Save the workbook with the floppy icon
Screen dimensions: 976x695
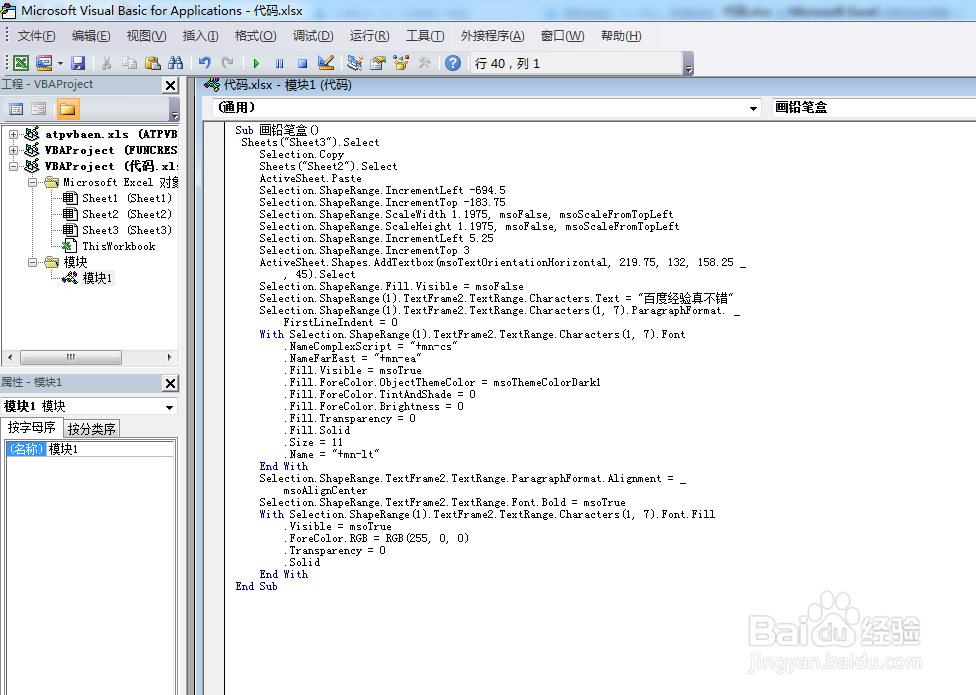coord(78,63)
